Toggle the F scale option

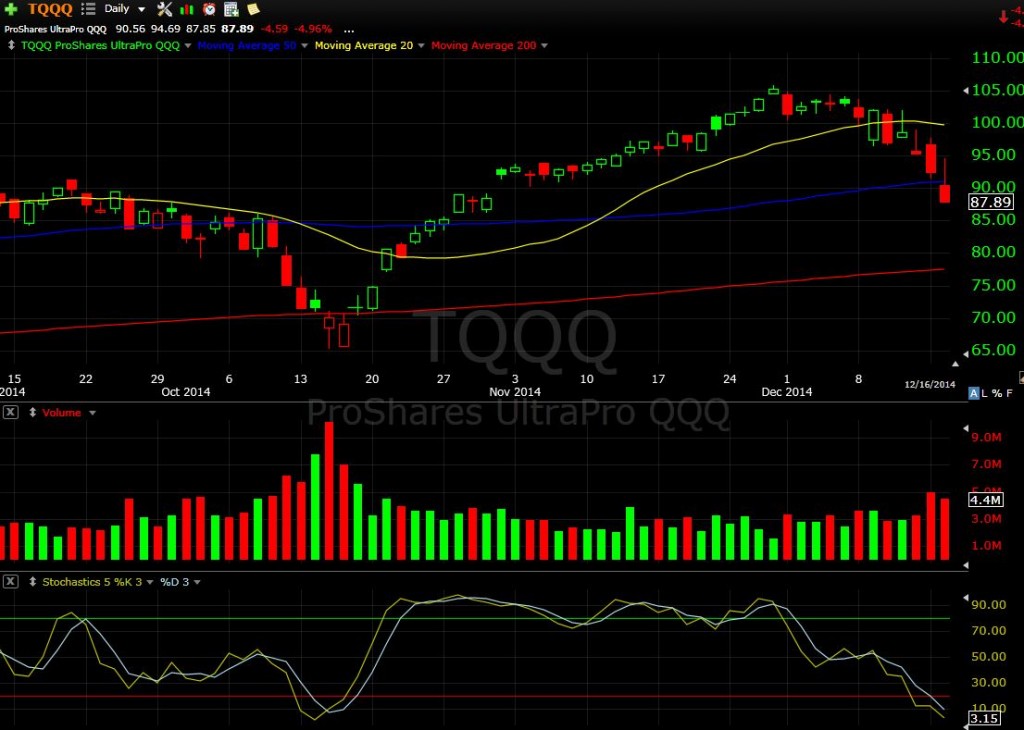1010,393
